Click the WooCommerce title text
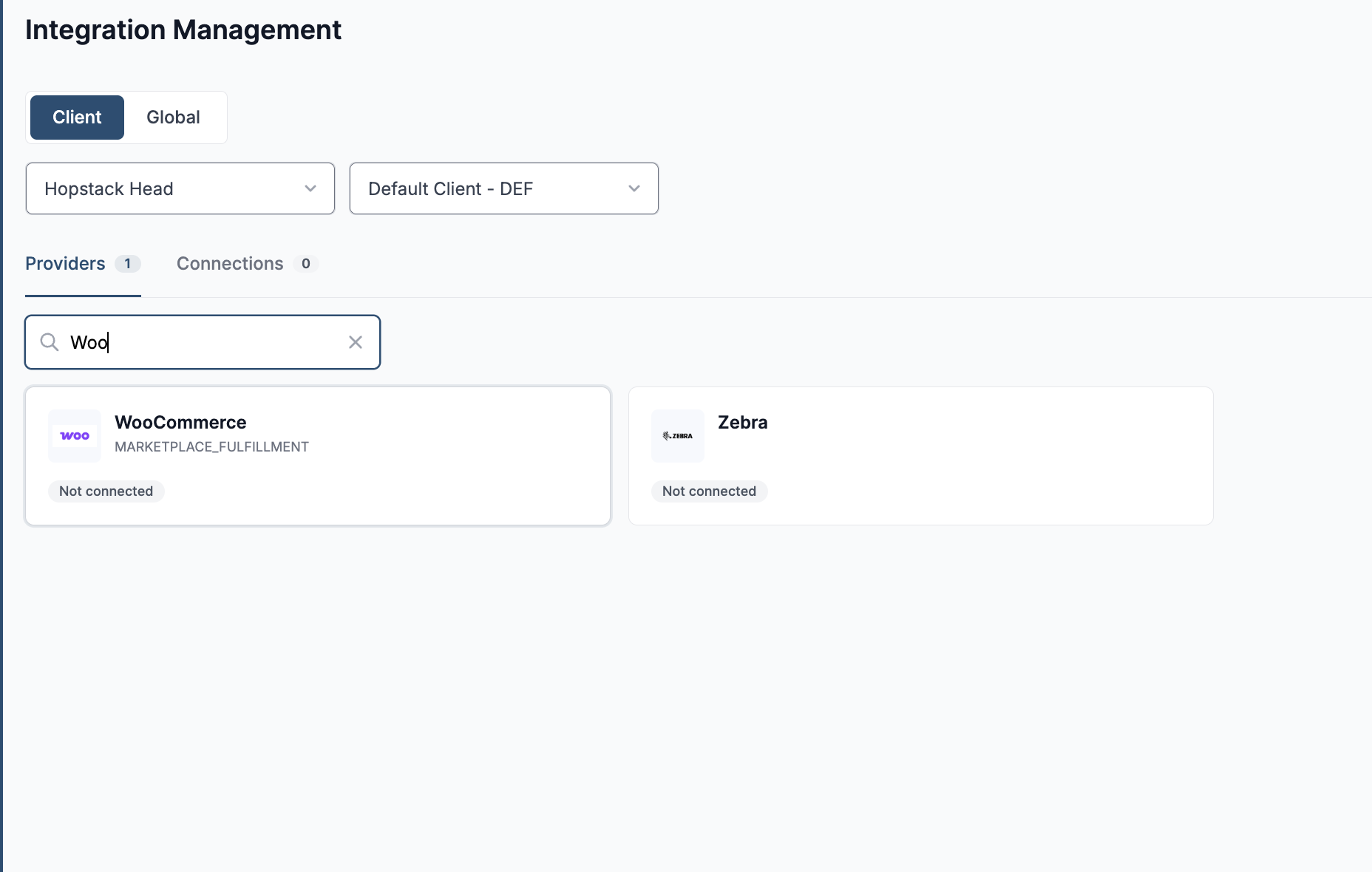The height and width of the screenshot is (872, 1372). point(180,423)
